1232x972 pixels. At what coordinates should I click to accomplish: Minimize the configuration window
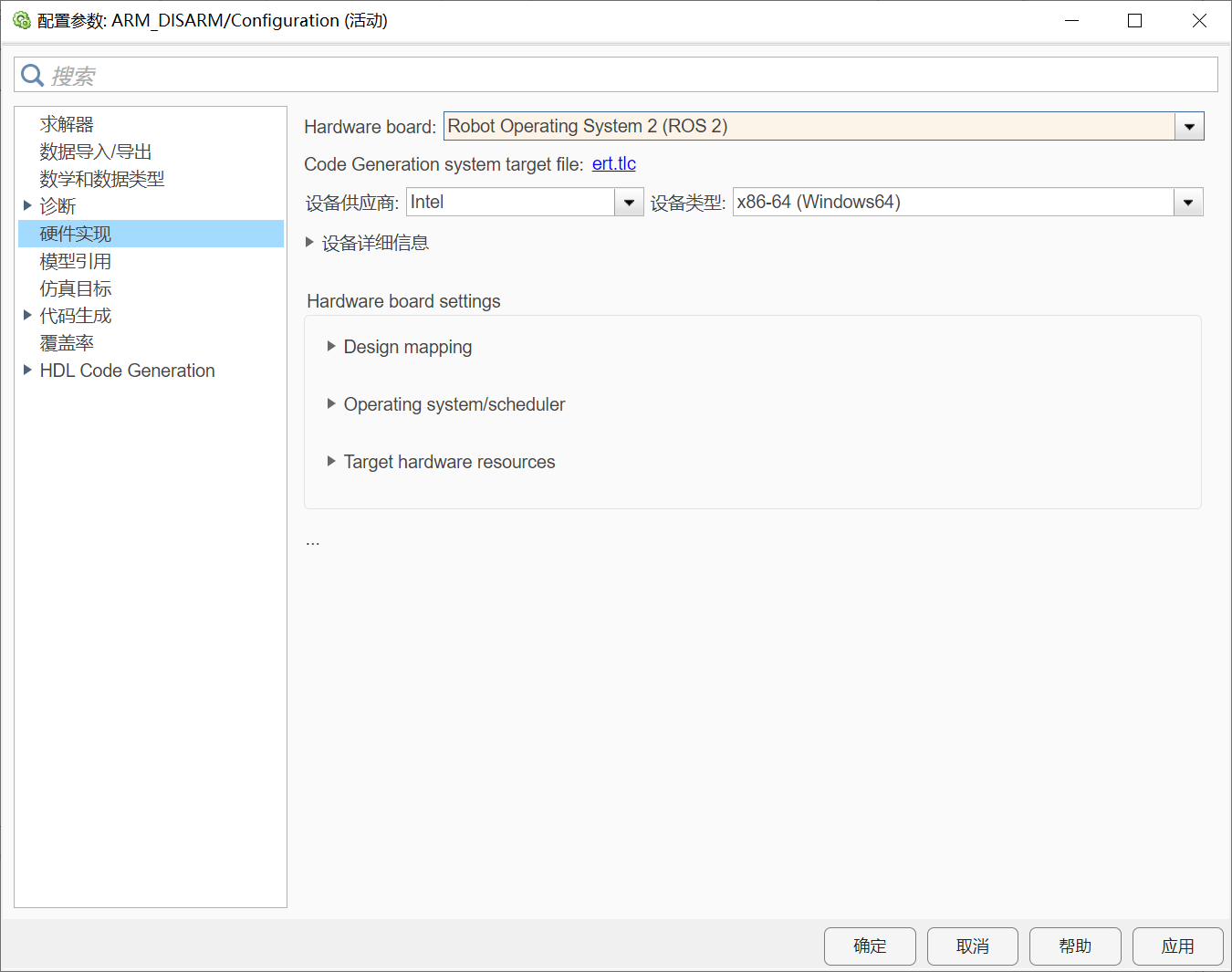pyautogui.click(x=1072, y=20)
